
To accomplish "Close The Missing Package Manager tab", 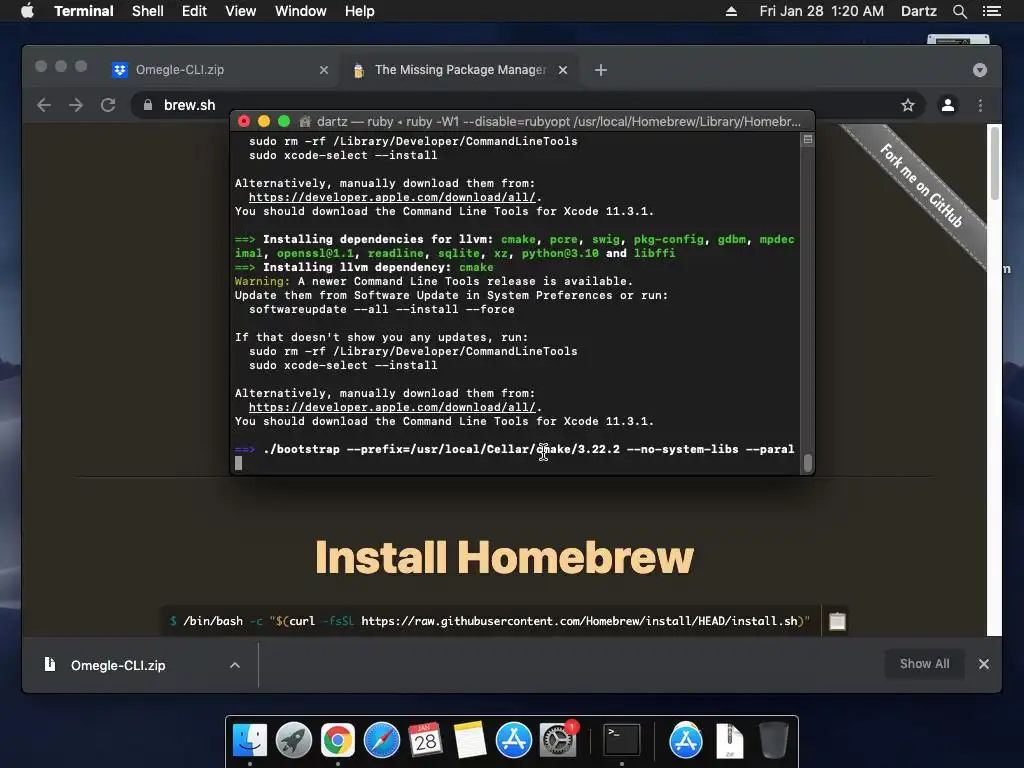I will [563, 70].
